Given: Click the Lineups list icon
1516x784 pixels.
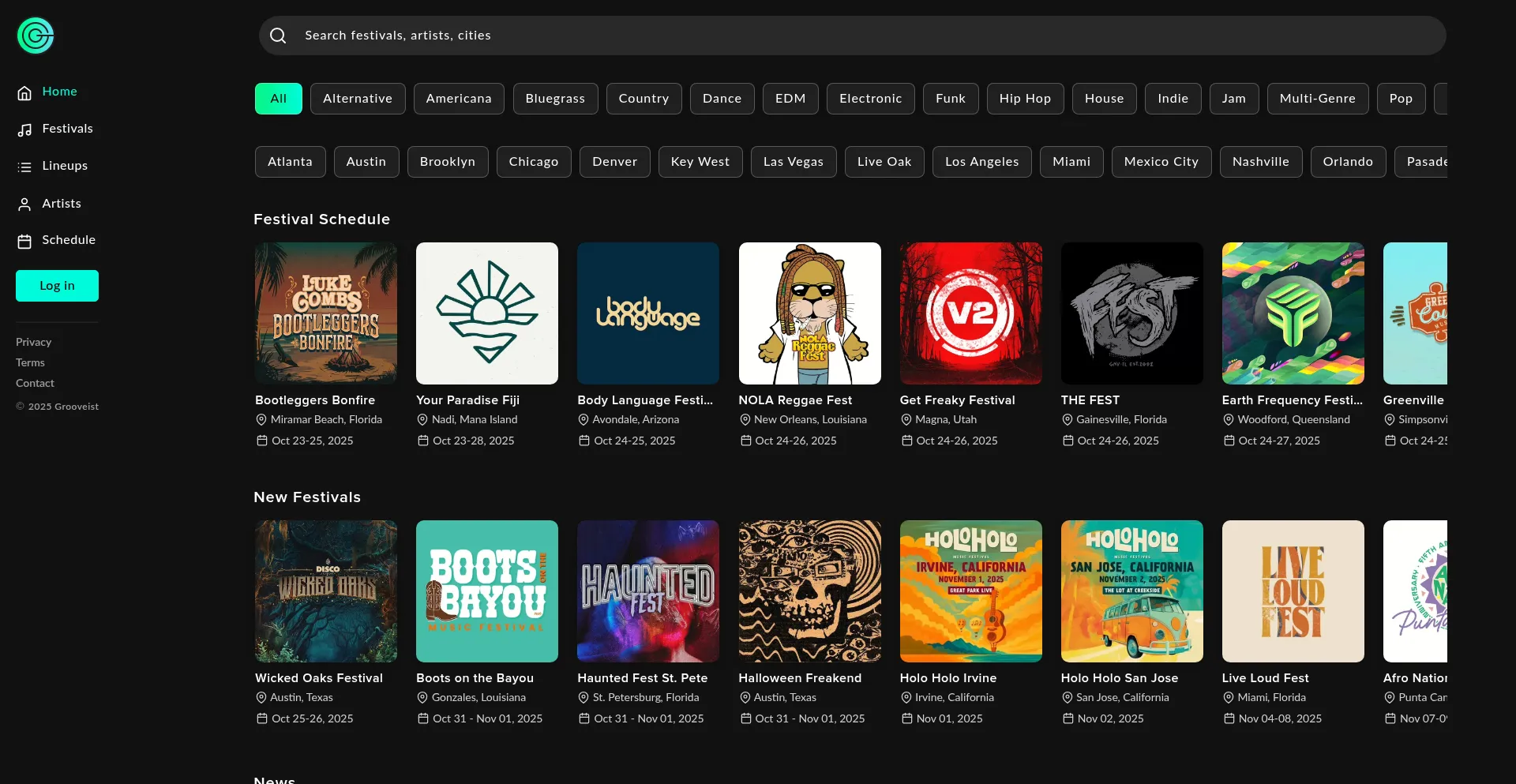Looking at the screenshot, I should (x=24, y=167).
